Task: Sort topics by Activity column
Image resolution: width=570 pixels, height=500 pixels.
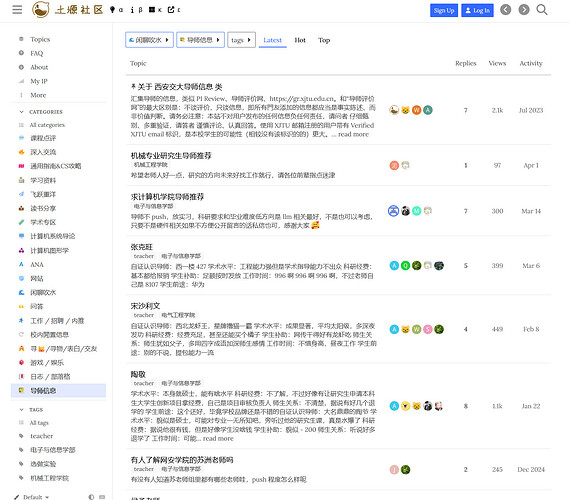Action: pyautogui.click(x=531, y=63)
